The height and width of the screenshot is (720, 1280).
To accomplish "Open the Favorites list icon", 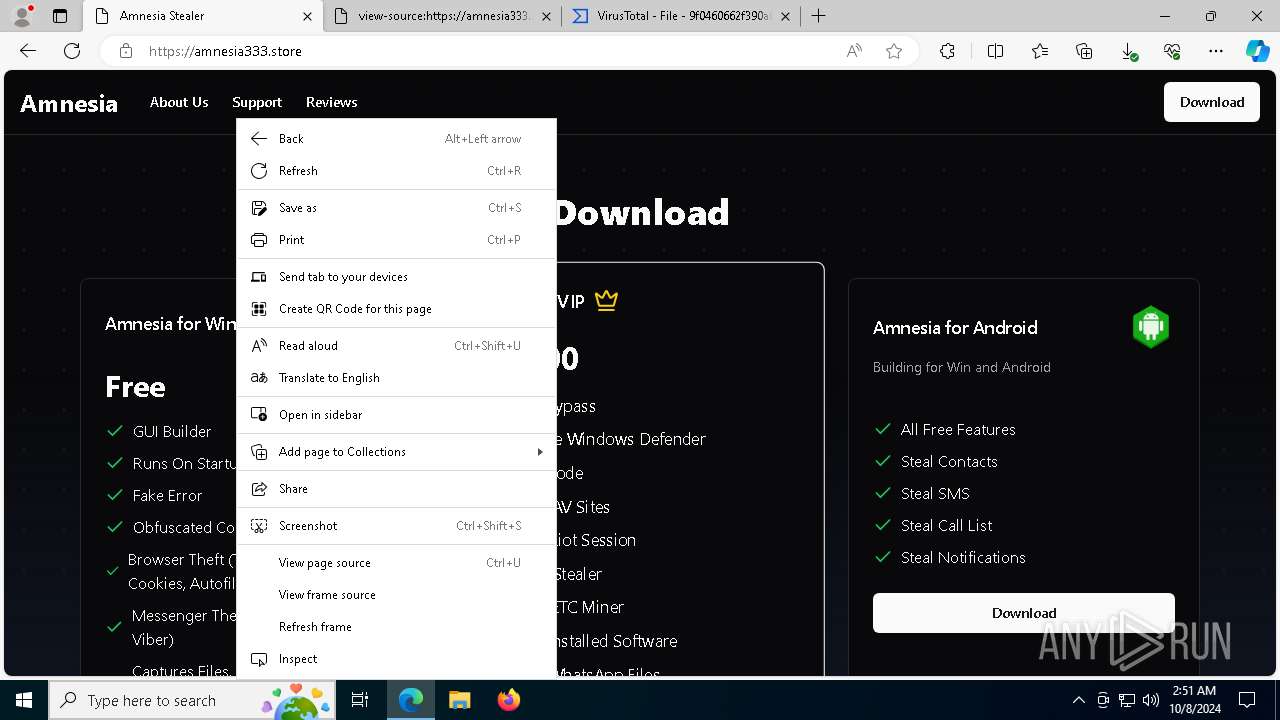I will tap(1040, 51).
